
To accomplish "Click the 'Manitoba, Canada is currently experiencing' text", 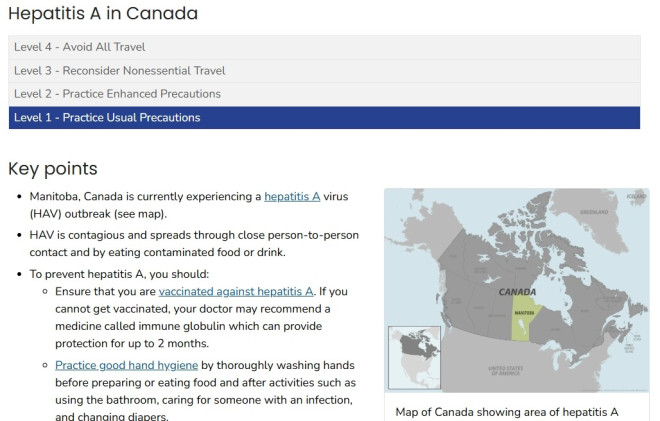I will pos(145,197).
